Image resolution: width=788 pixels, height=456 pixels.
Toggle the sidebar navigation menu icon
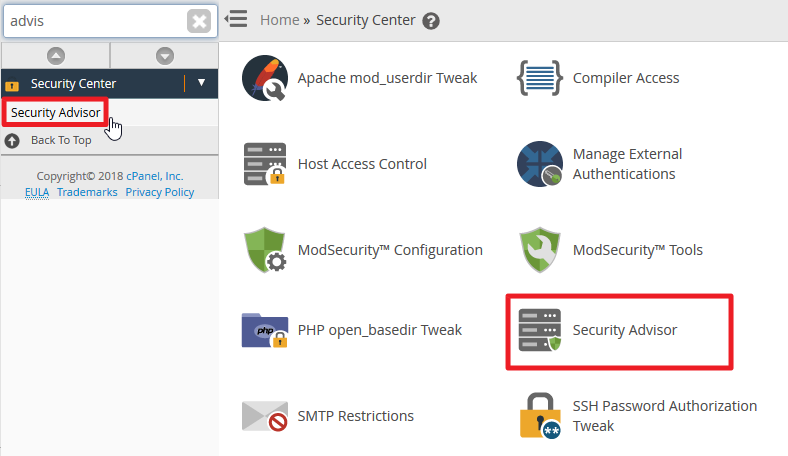pos(236,19)
